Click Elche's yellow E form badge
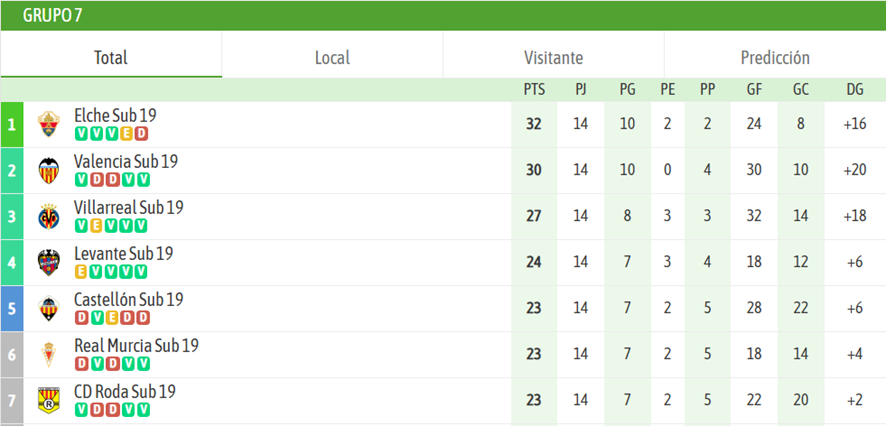Viewport: 886px width, 426px height. (x=126, y=133)
